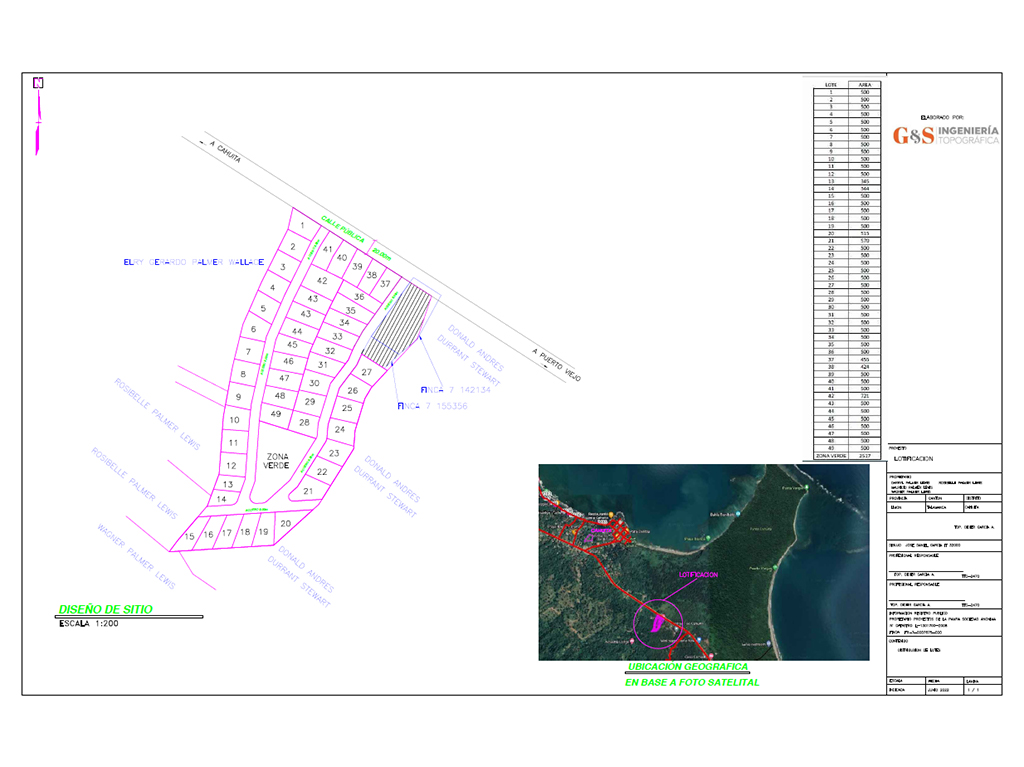This screenshot has height=767, width=1024.
Task: Click lot 30 label on site plan
Action: 314,383
